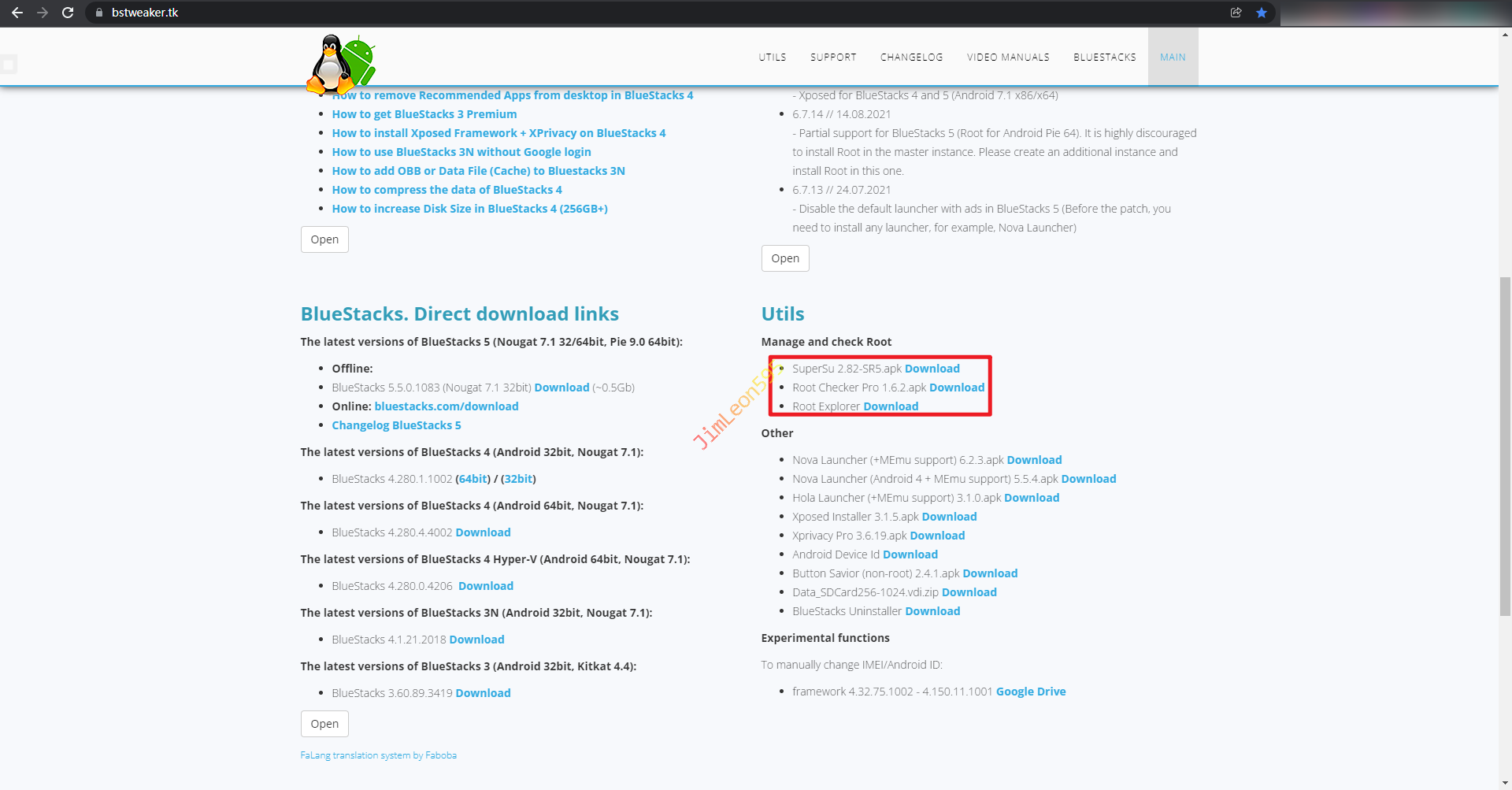Click the vertical page scrollbar
The image size is (1512, 790).
pos(1505,445)
